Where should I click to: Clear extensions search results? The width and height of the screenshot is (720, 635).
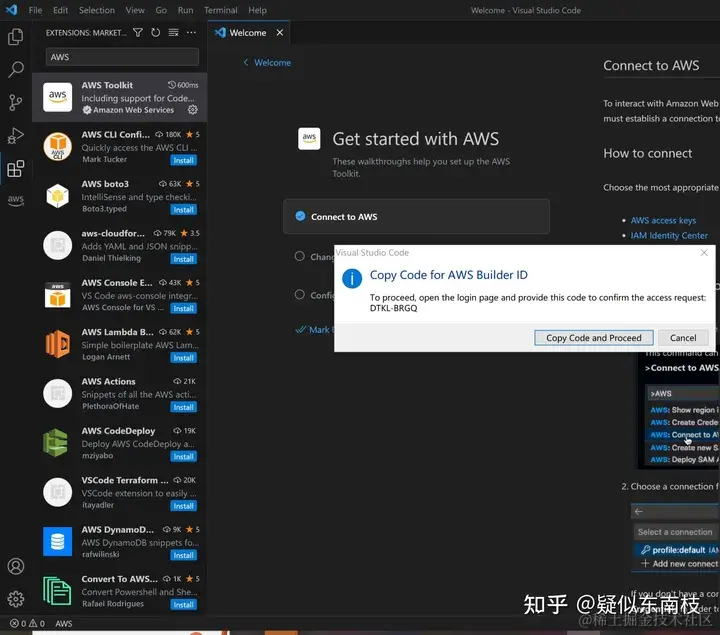(x=173, y=33)
